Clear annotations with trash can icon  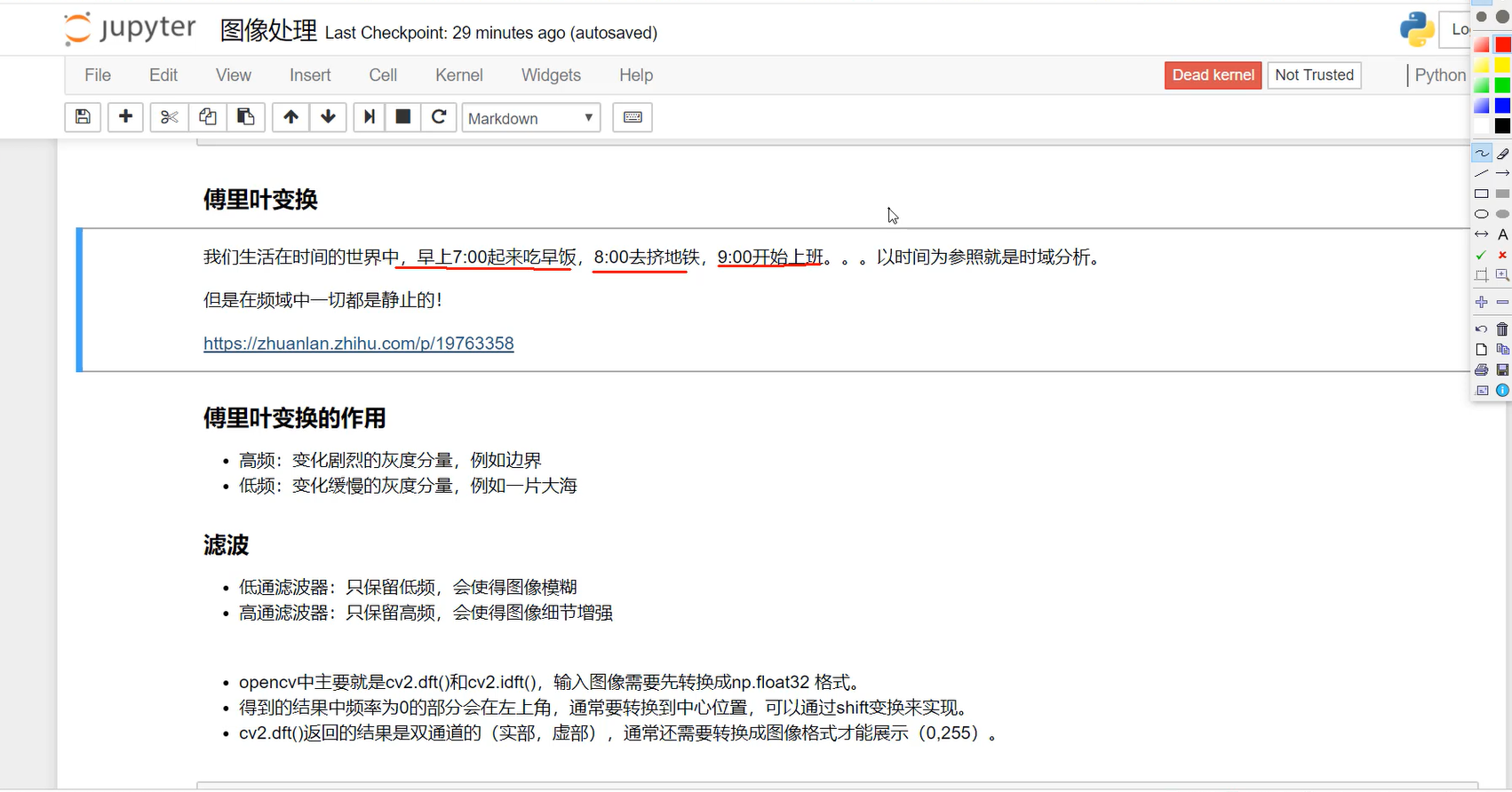1502,329
